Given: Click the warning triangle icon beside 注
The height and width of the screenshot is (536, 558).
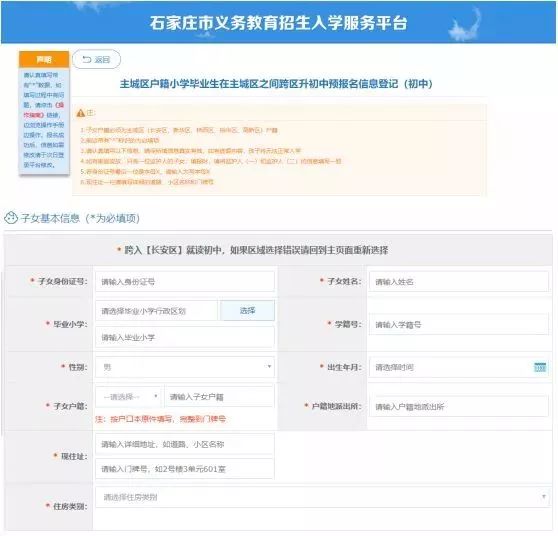Looking at the screenshot, I should [80, 113].
